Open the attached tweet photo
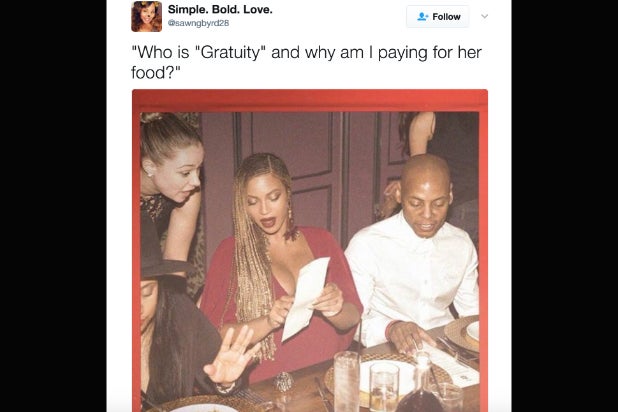 coord(310,251)
